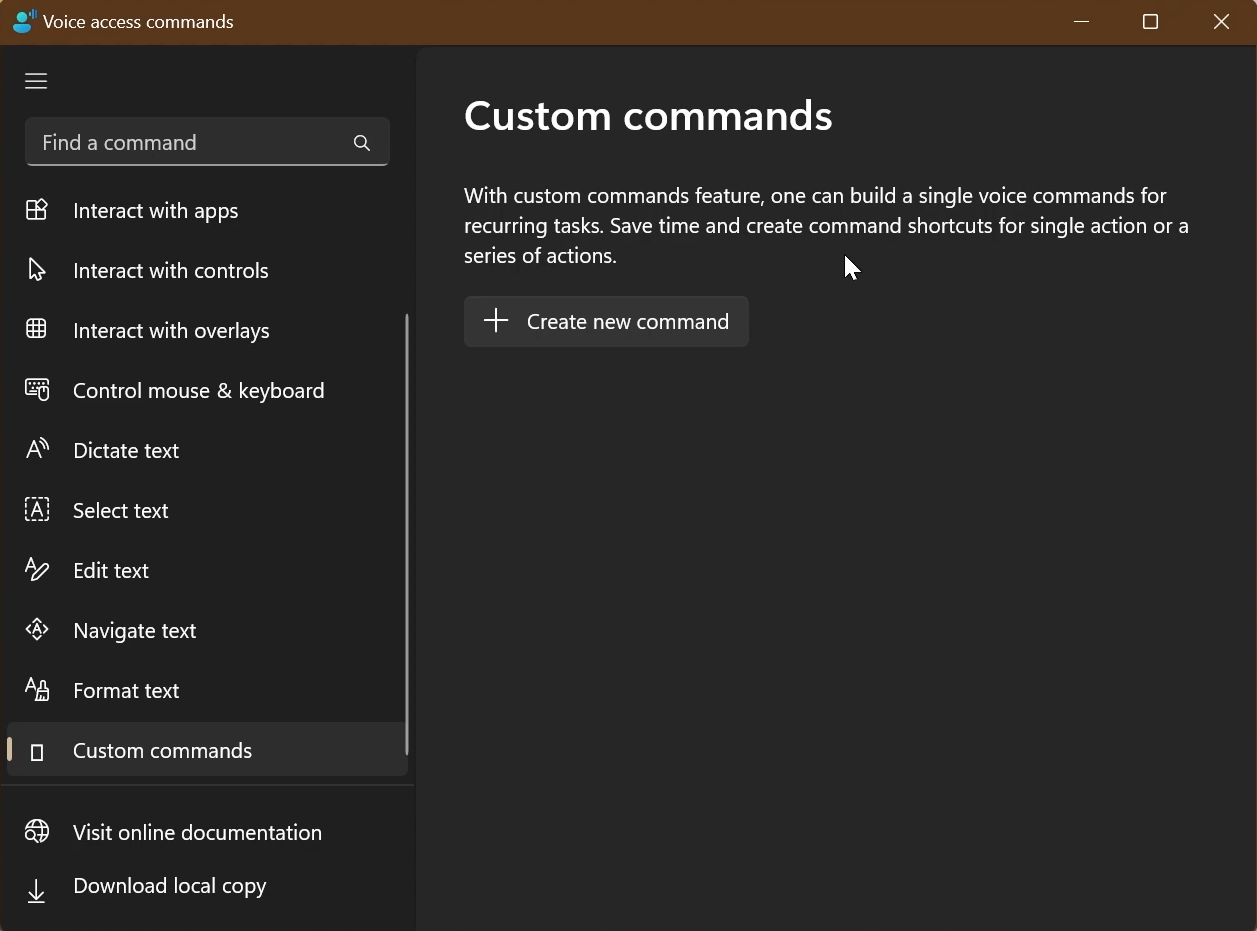Select the Navigate text icon
Screen dimensions: 1257x931
[x=36, y=630]
